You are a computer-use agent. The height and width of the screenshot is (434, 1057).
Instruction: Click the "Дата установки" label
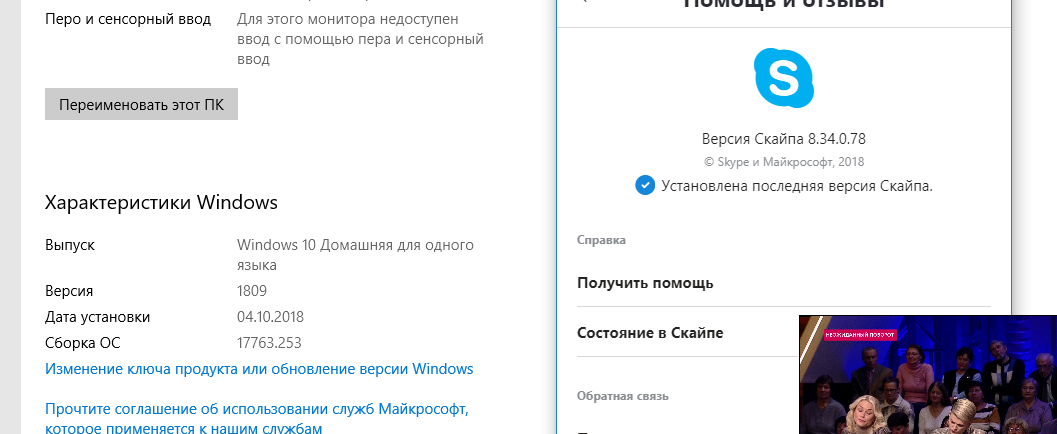pyautogui.click(x=98, y=317)
